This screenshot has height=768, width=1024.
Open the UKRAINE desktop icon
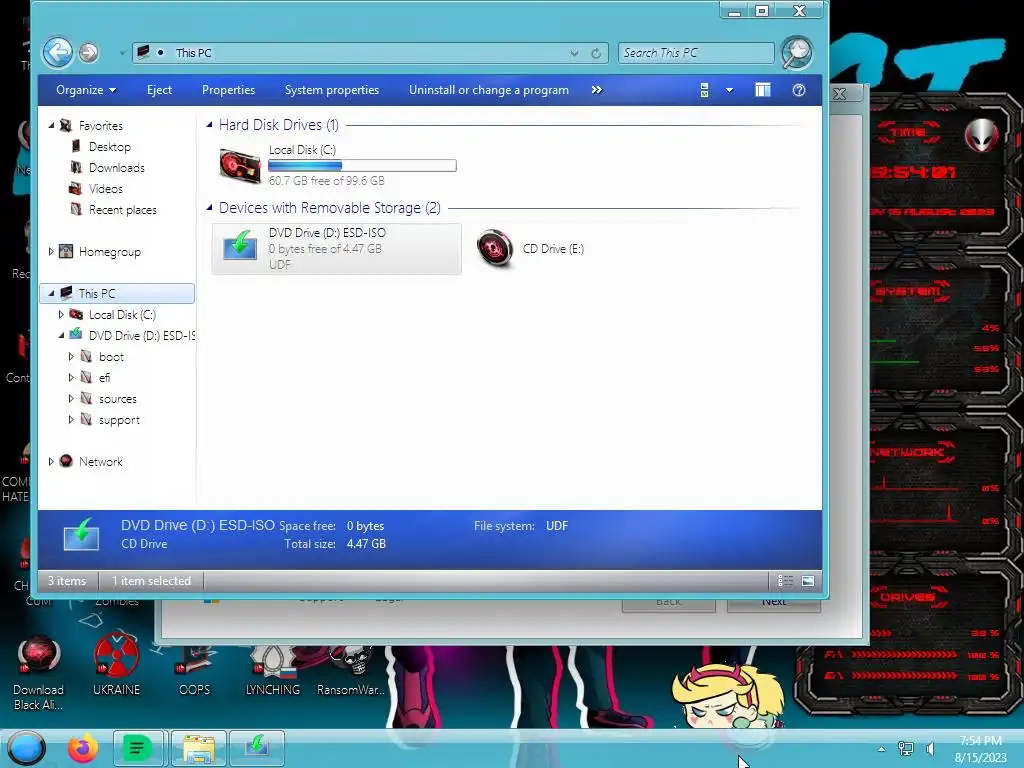coord(116,665)
